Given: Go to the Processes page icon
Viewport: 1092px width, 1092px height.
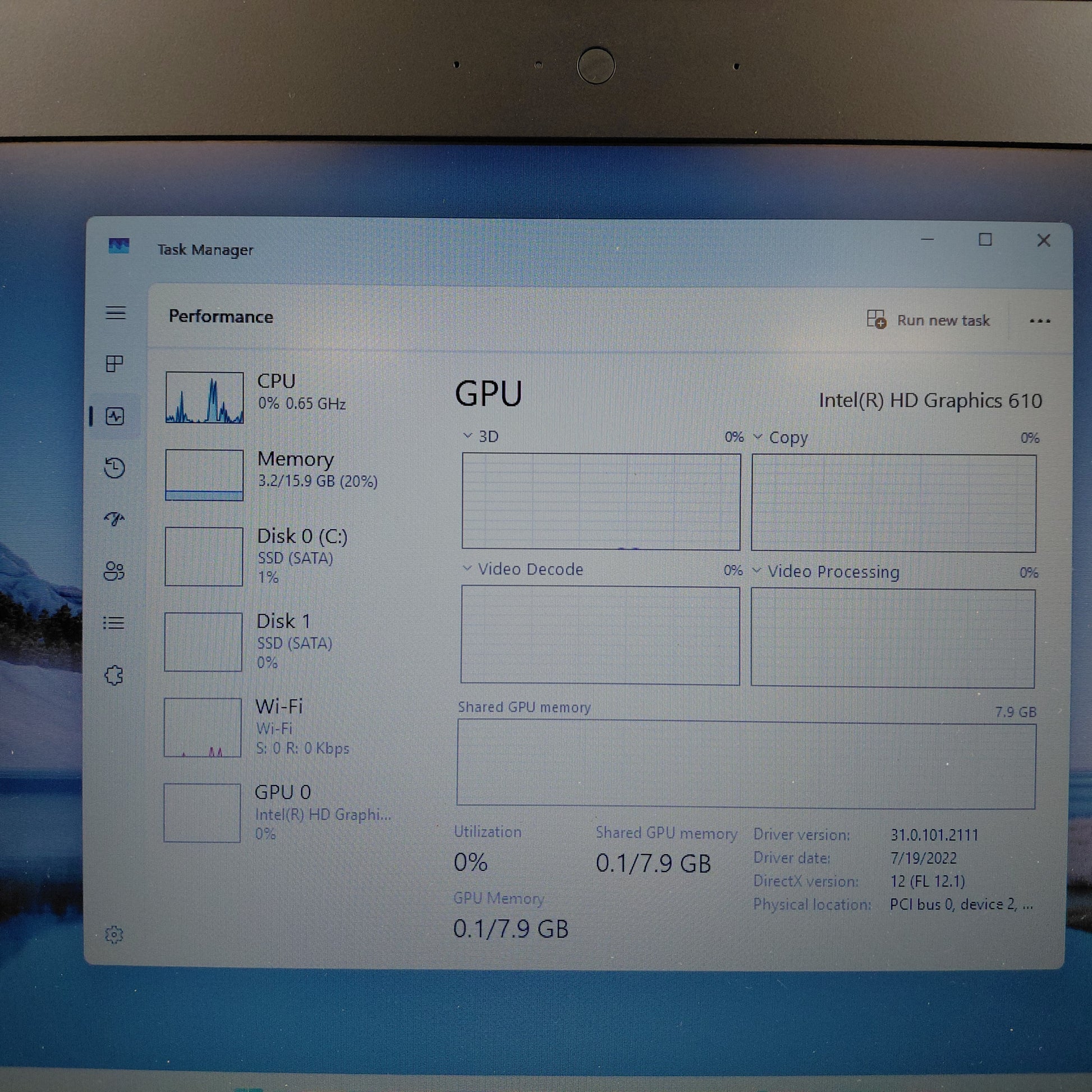Looking at the screenshot, I should (114, 364).
